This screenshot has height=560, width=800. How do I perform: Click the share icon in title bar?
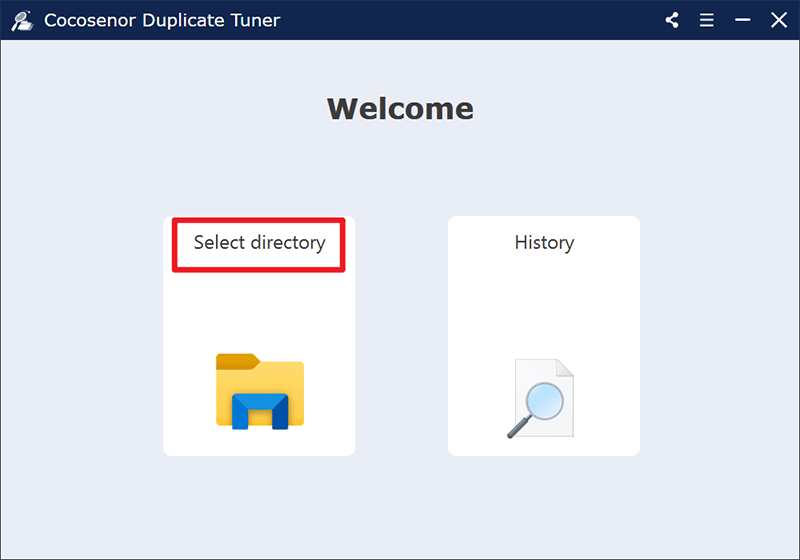point(672,20)
